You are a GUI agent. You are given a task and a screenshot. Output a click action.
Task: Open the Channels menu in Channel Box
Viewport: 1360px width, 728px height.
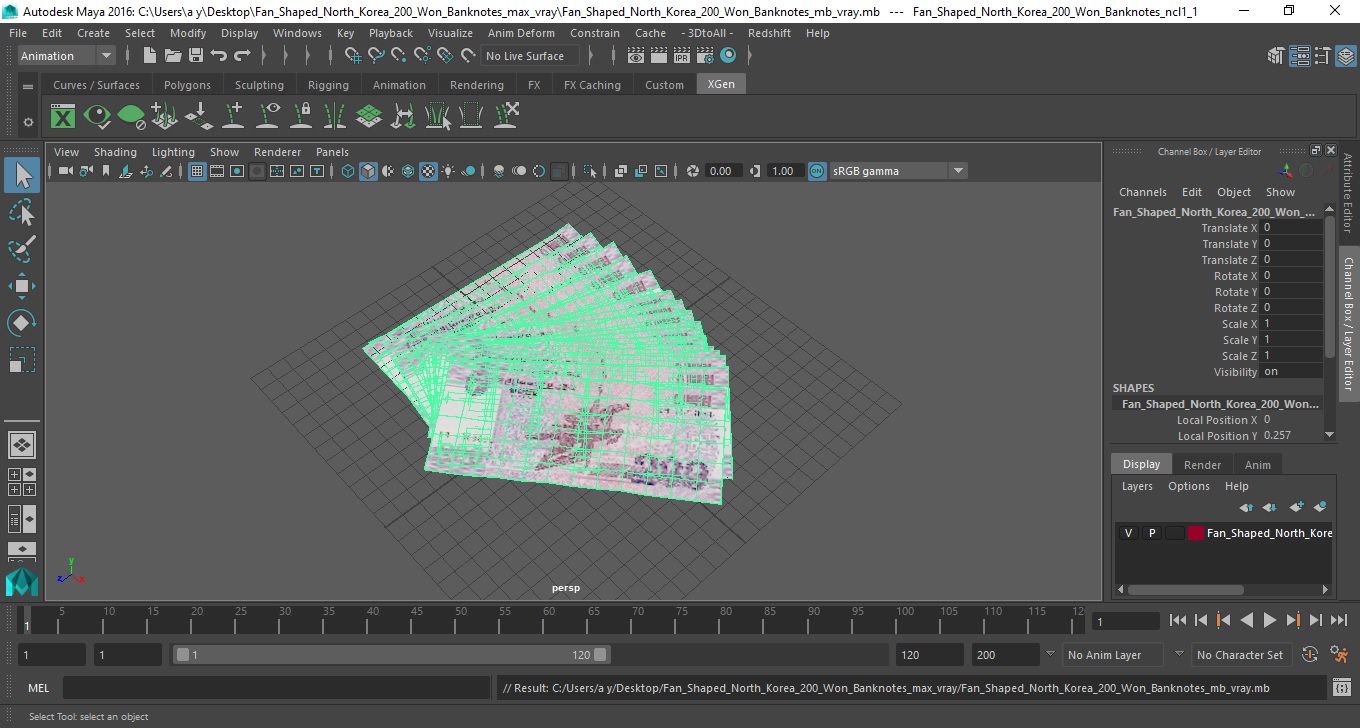pos(1142,192)
